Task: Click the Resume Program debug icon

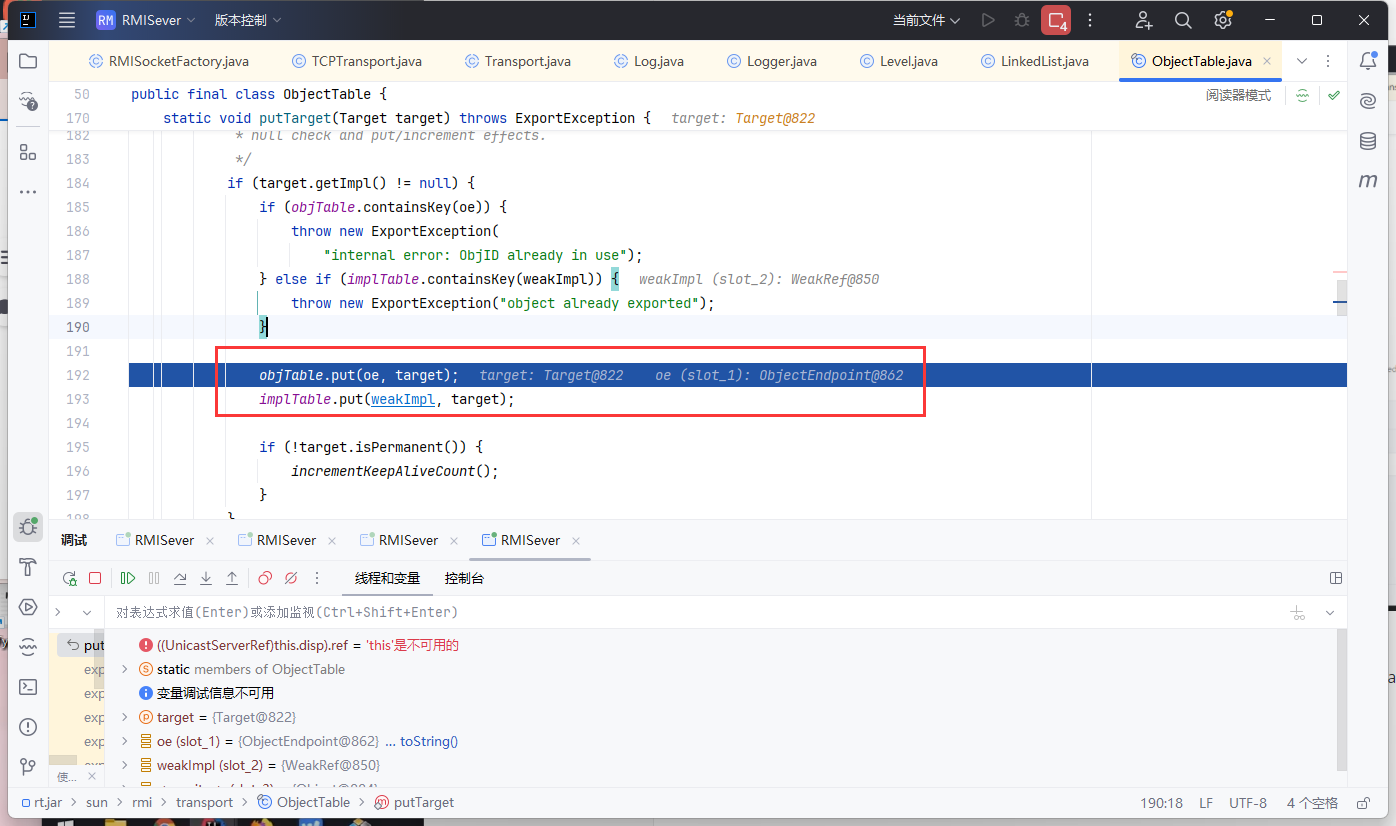Action: 128,578
